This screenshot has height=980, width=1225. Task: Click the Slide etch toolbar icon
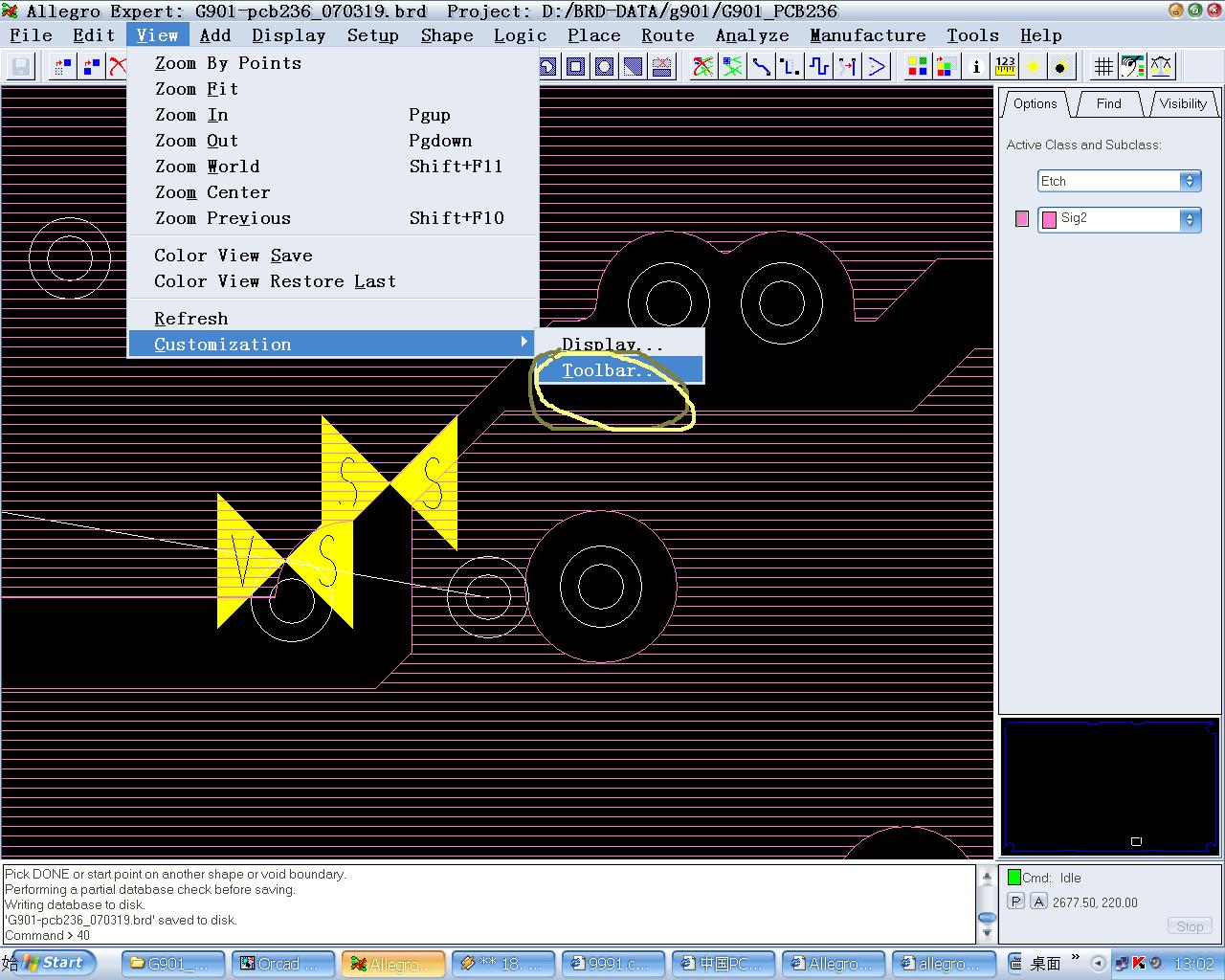tap(791, 66)
